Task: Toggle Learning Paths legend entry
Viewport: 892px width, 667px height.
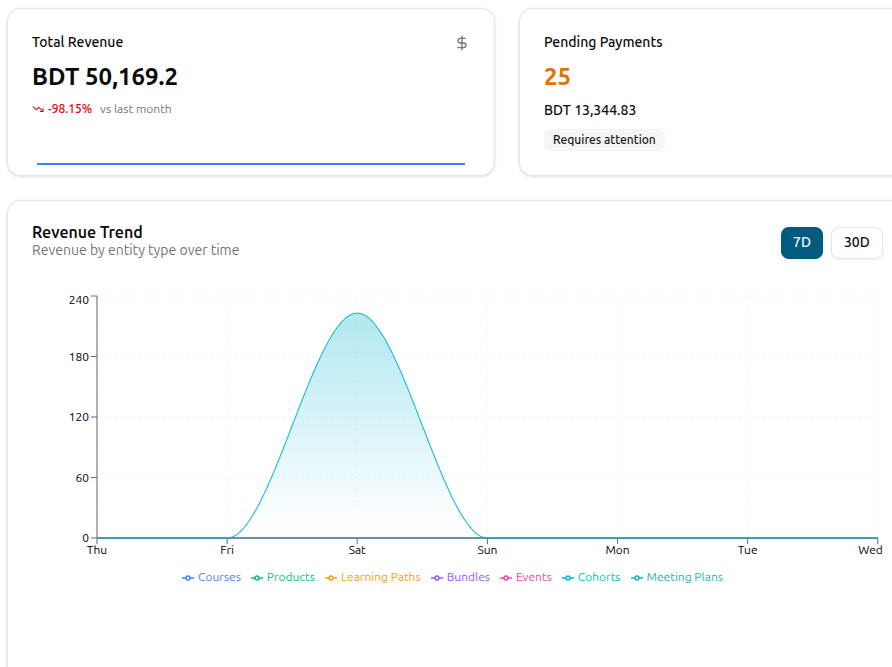Action: (x=373, y=577)
